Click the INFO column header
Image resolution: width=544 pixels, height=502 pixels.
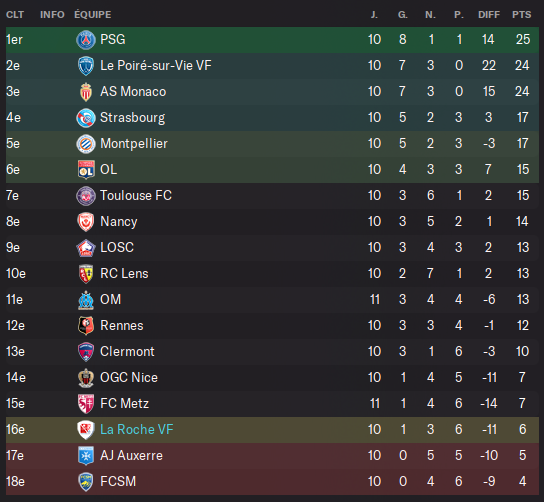pyautogui.click(x=52, y=15)
